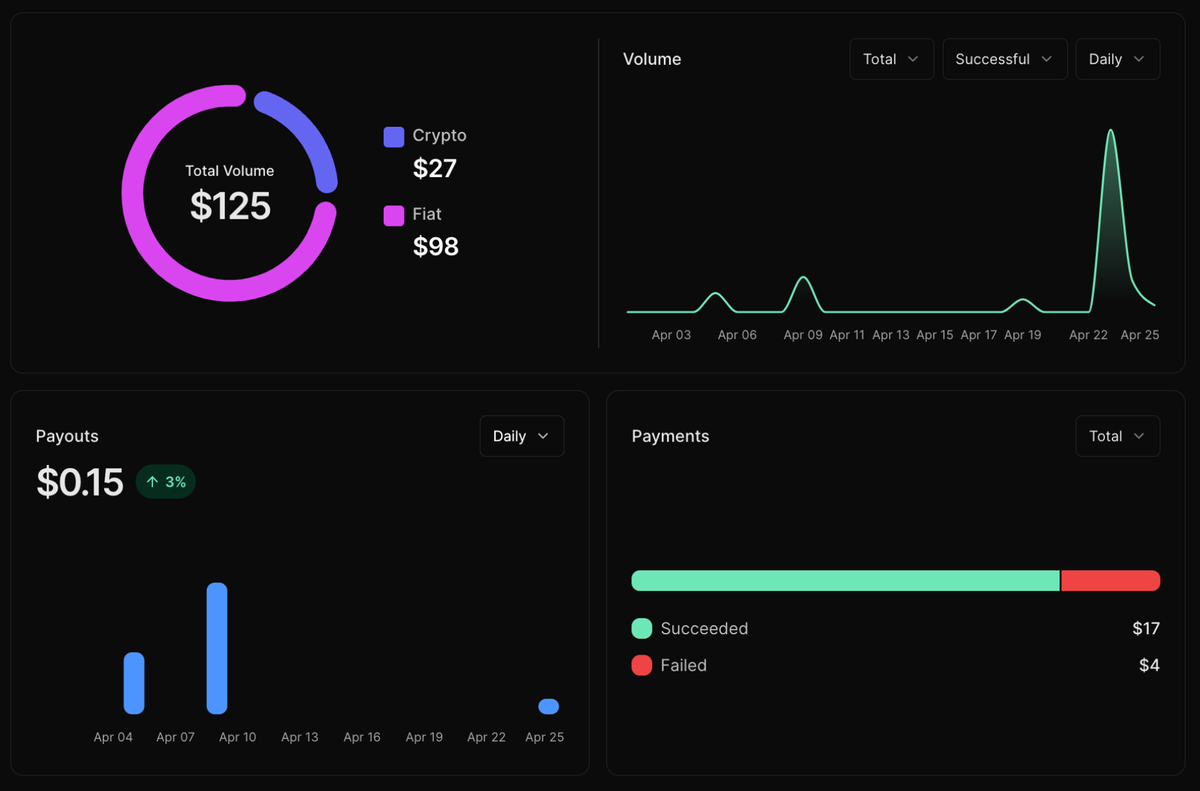Toggle the Failed category in Payments legend
Screen dimensions: 1200x791
(684, 665)
